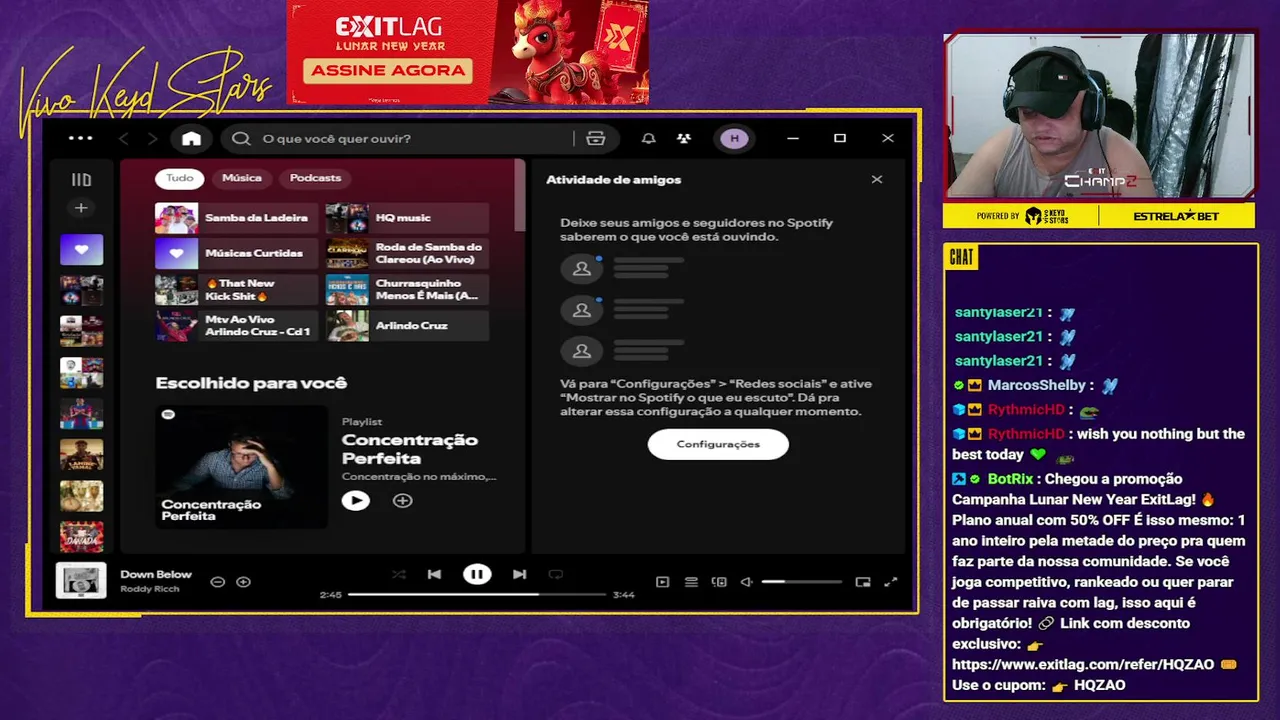Screen dimensions: 1280x720
Task: Click the MarcosShelby username in chat
Action: tap(1036, 385)
